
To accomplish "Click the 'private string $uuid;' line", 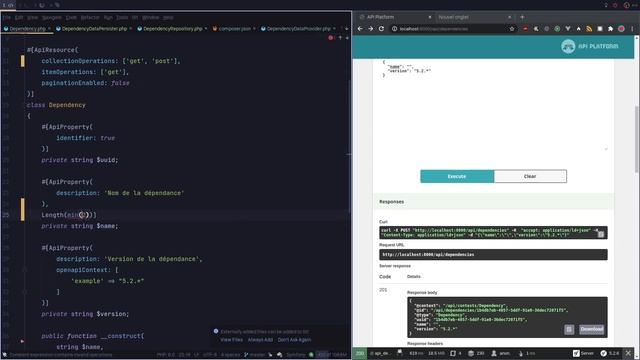I will [80, 160].
